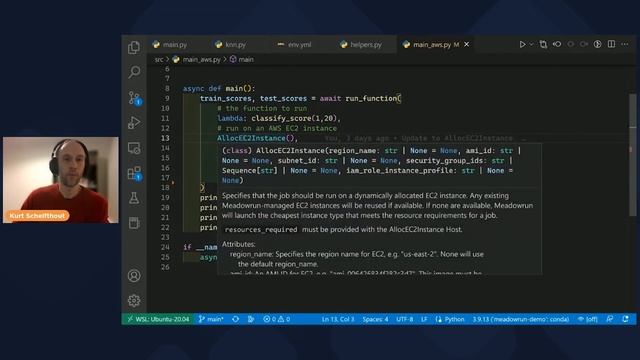Synchronize changes icon in status bar

236,319
